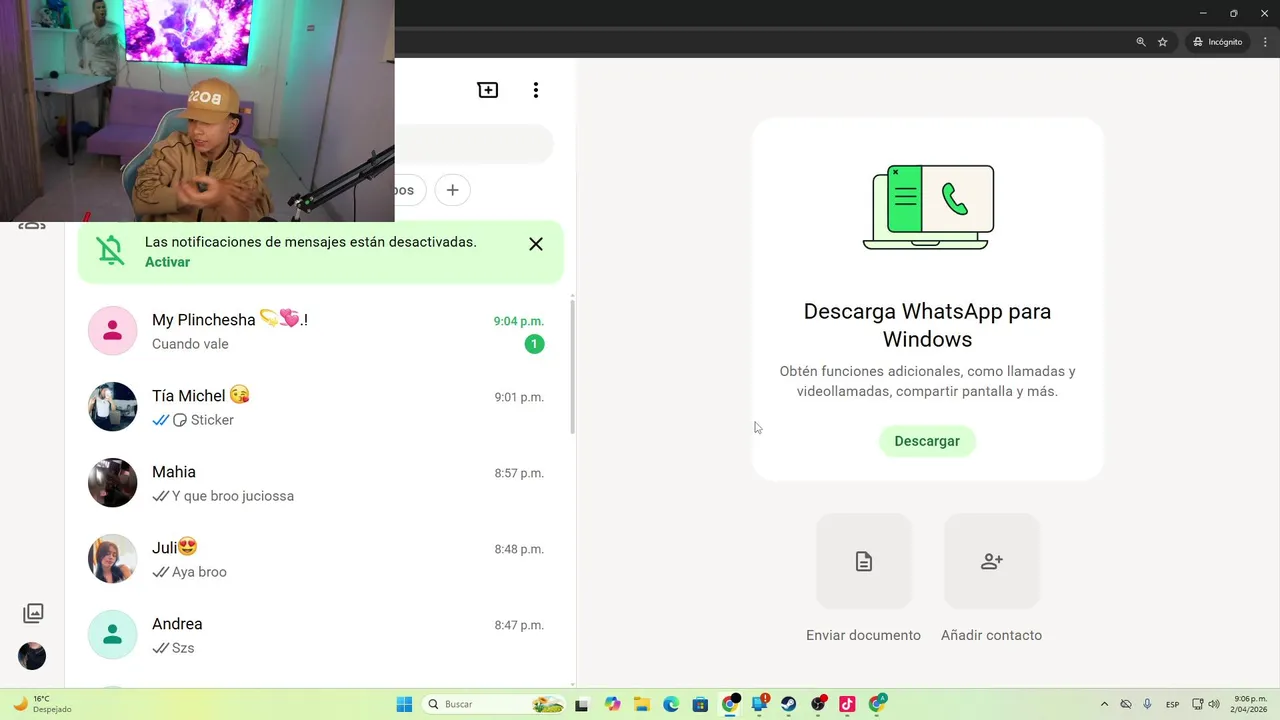Click the browser zoom magnifier icon
Viewport: 1280px width, 720px height.
point(1141,42)
